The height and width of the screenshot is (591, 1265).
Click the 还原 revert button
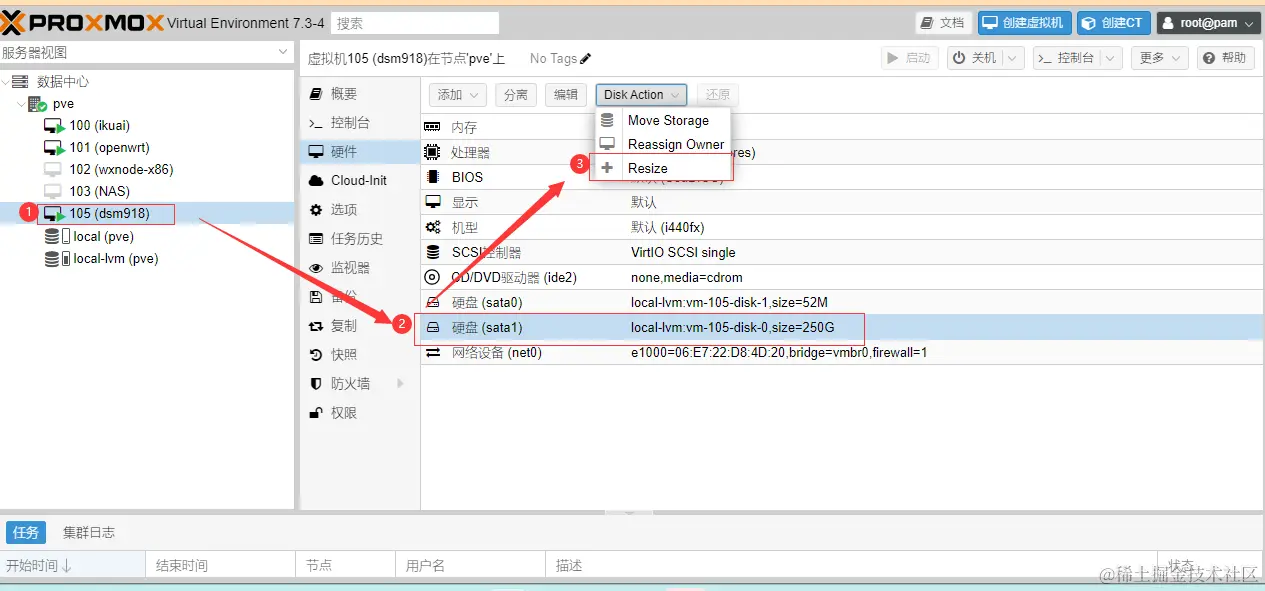pos(718,94)
